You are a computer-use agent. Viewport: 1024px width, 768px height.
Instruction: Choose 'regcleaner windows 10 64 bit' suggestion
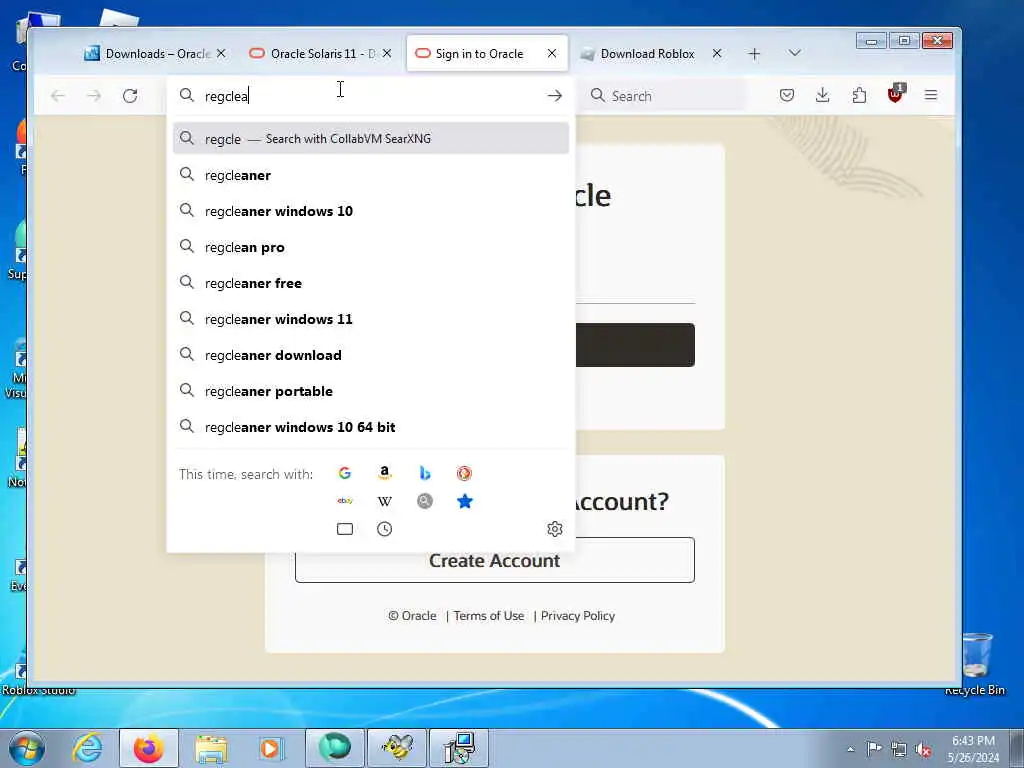(371, 426)
